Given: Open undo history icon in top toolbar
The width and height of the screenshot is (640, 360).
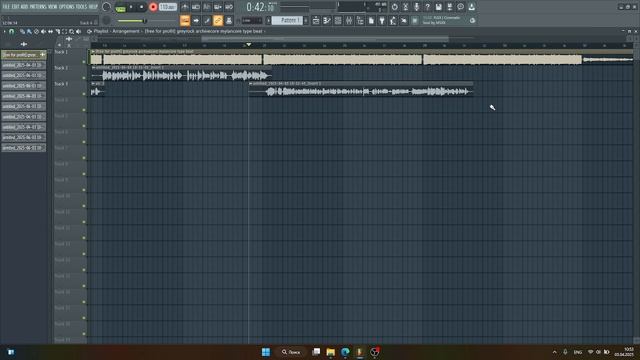Looking at the screenshot, I should [x=394, y=7].
